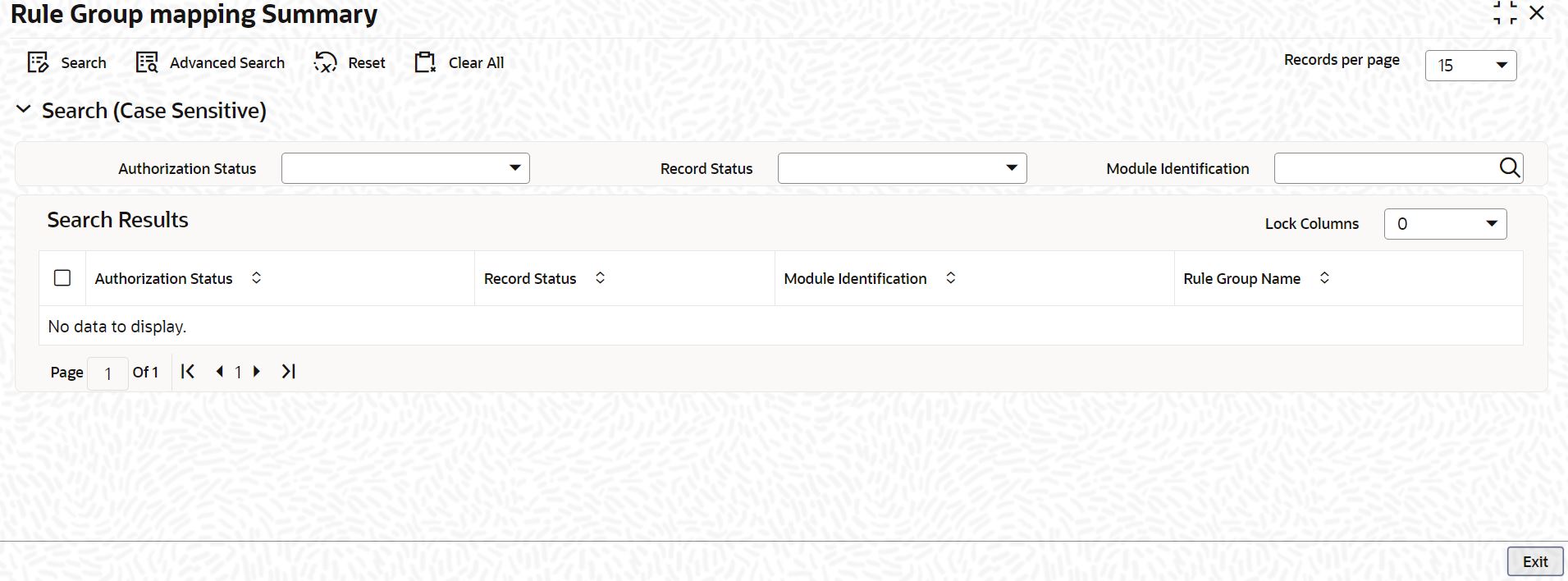The image size is (1568, 581).
Task: Open Advanced Search
Action: pyautogui.click(x=147, y=63)
